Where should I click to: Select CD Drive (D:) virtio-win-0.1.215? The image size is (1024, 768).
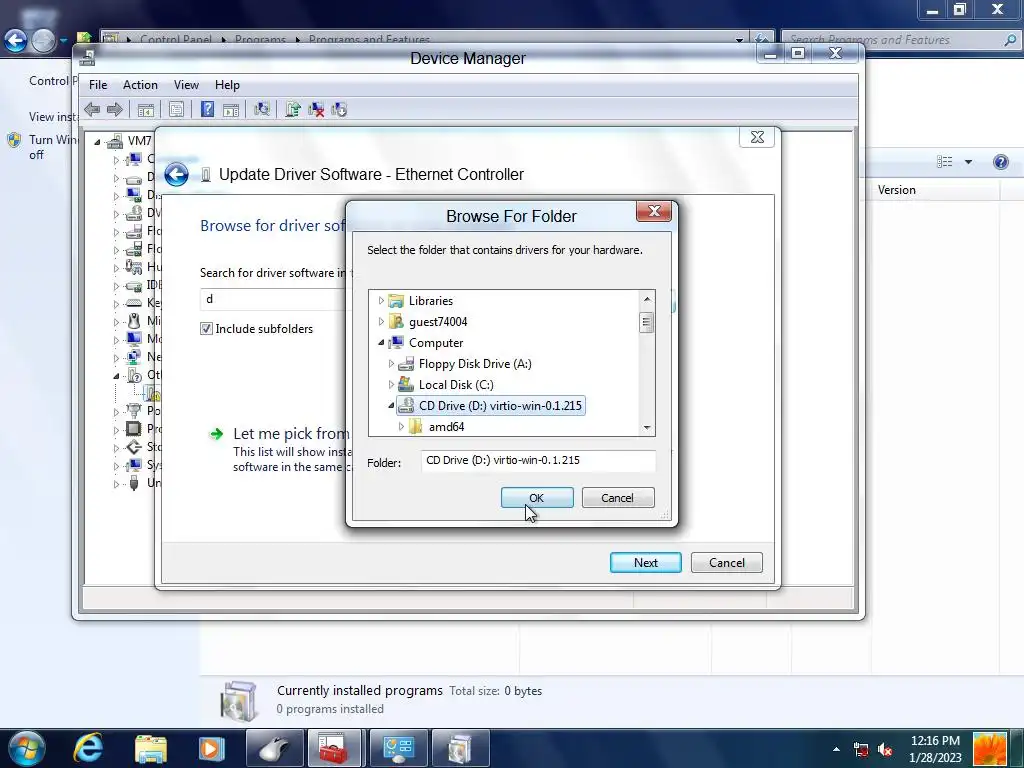[x=500, y=406]
